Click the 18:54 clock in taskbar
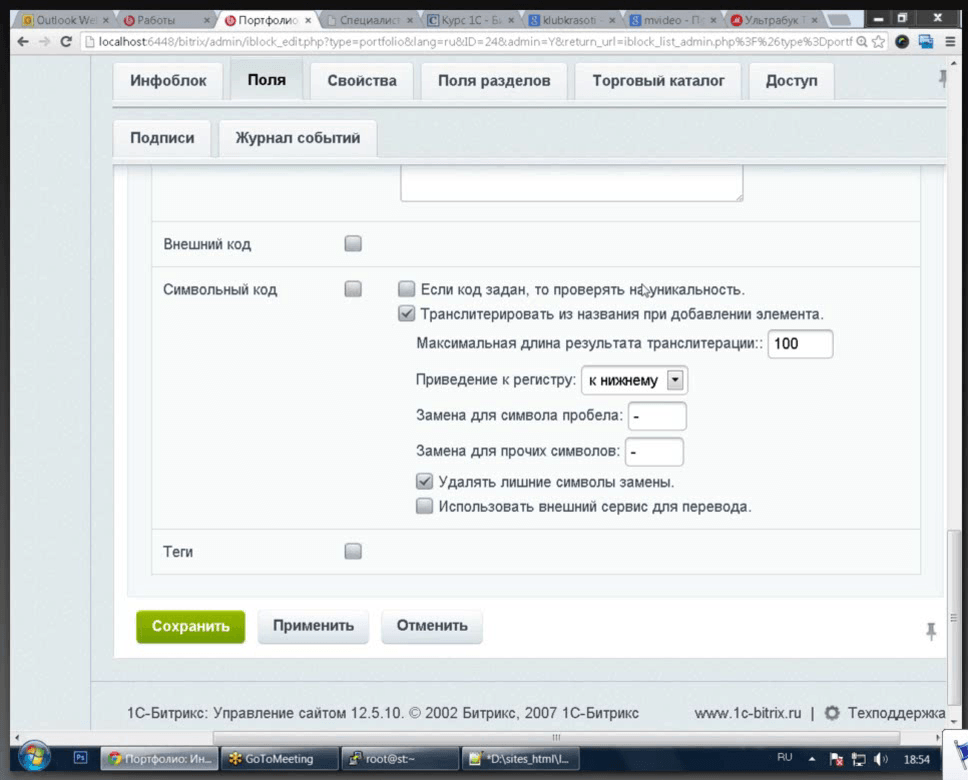Screen dimensions: 968x780 (916, 759)
